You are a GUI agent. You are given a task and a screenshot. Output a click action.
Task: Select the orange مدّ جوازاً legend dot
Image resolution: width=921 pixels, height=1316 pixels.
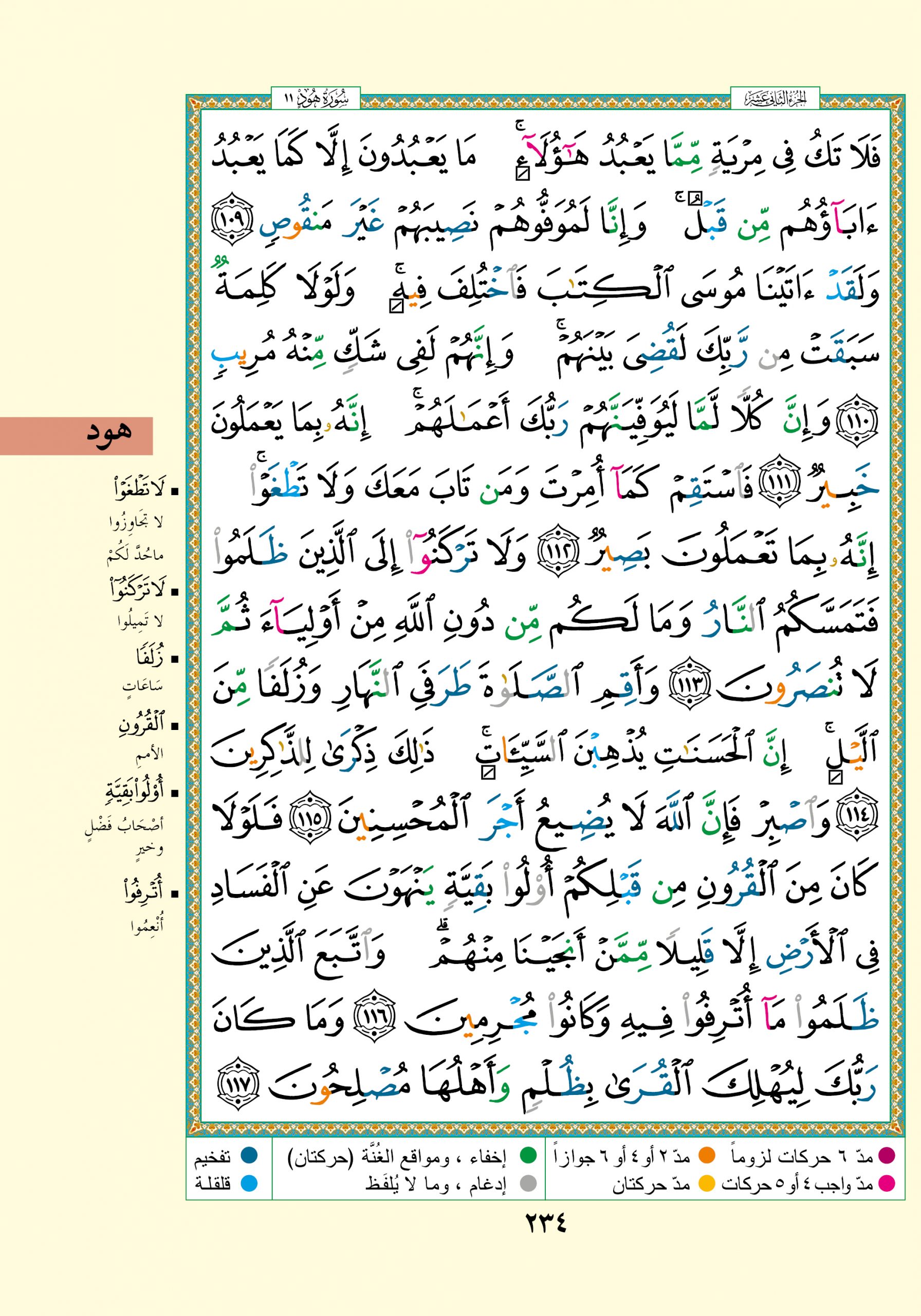click(707, 1157)
